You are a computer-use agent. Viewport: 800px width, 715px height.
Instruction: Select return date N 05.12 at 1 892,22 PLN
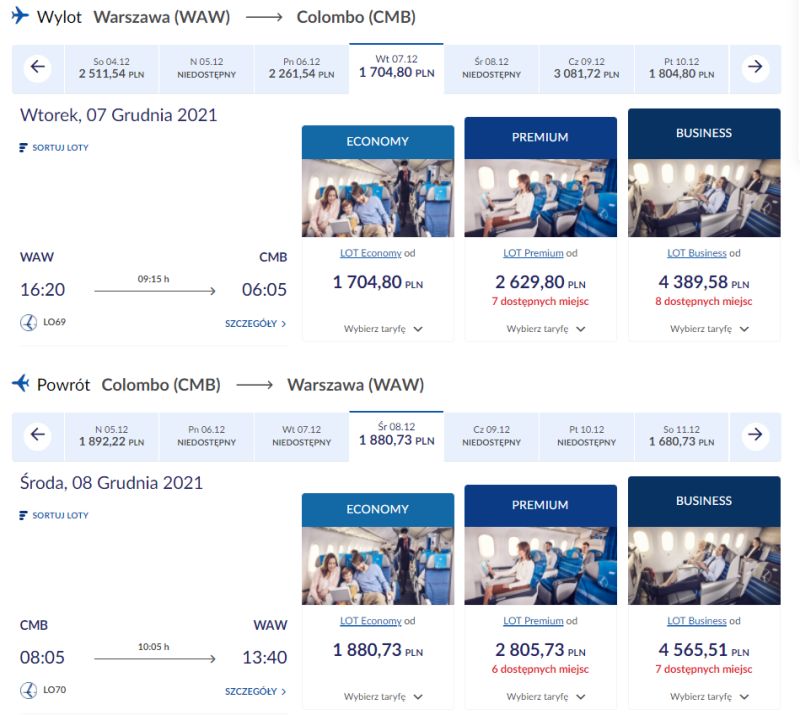(112, 437)
